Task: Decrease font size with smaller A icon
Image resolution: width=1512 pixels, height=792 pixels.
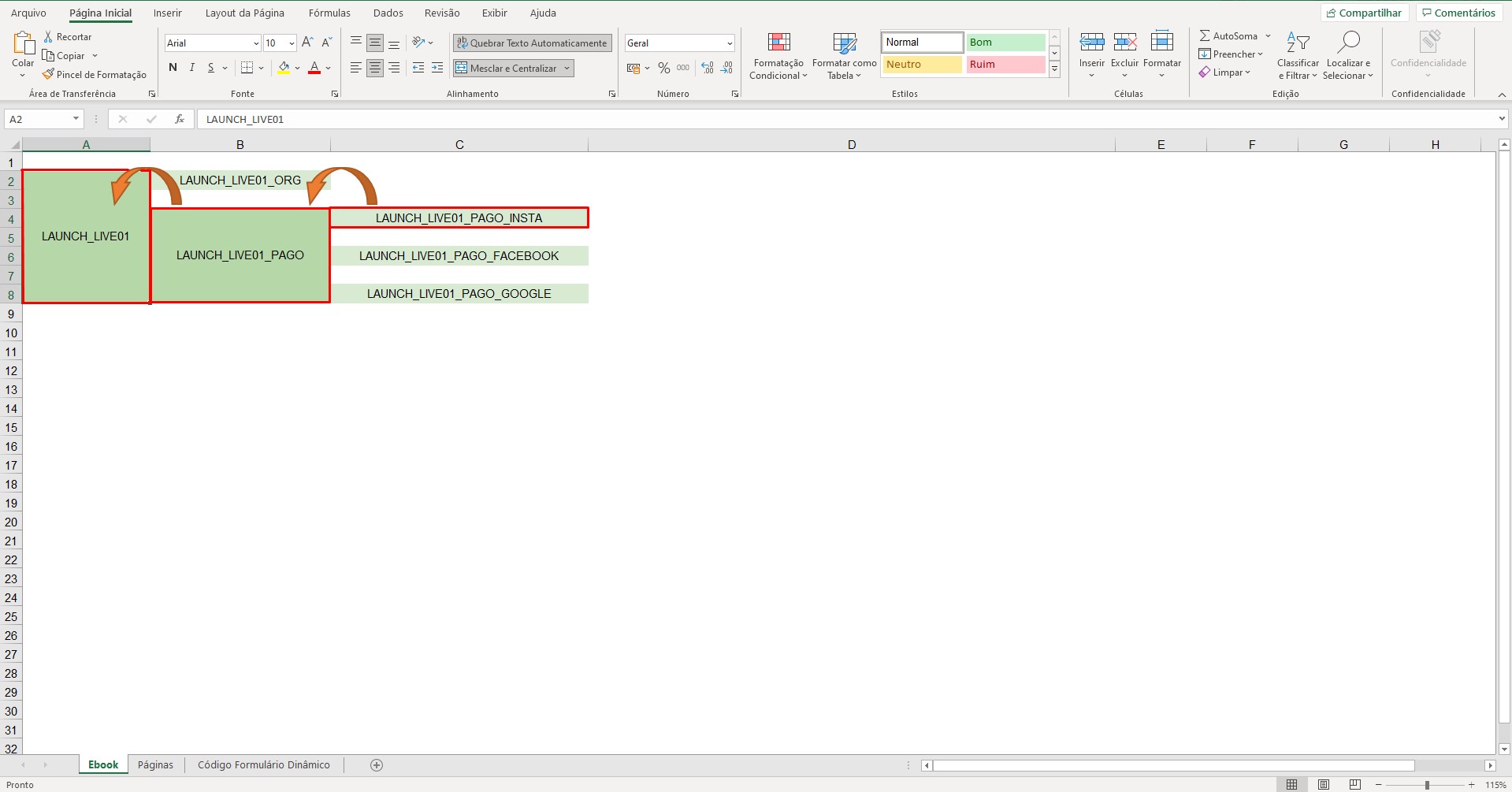Action: point(326,43)
